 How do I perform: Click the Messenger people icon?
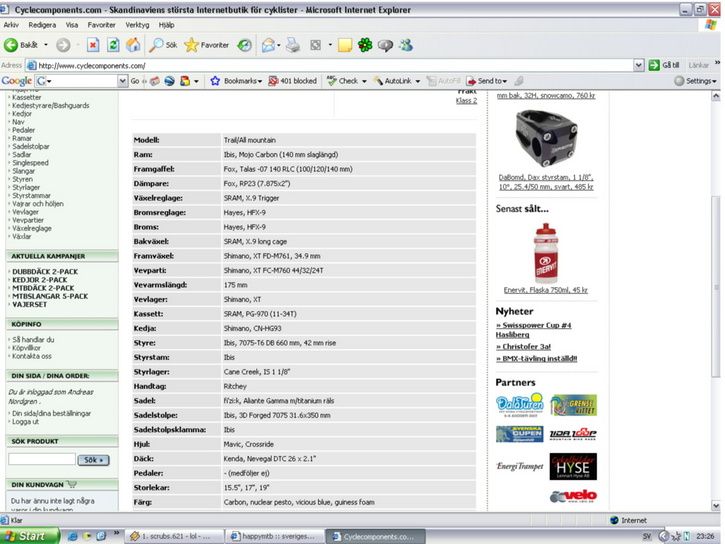click(x=406, y=45)
